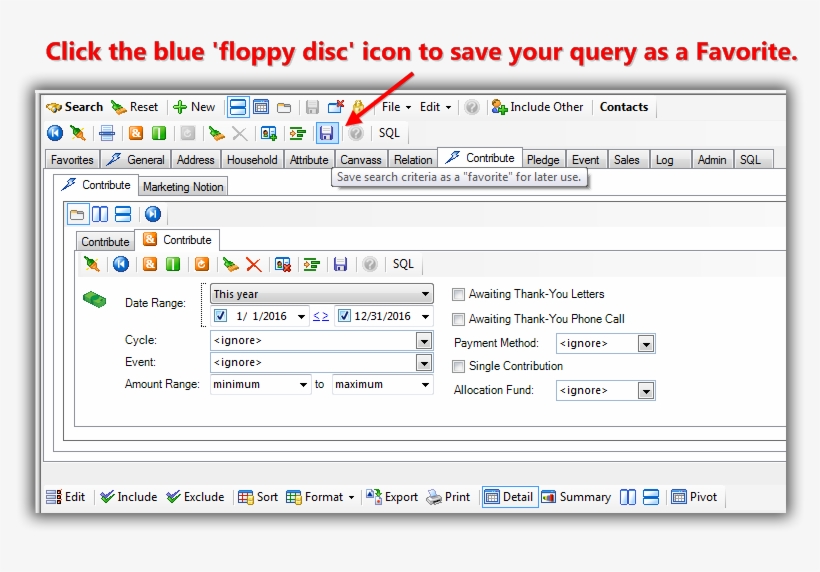The image size is (820, 572).
Task: Click the green money icon beside Date Range
Action: coord(95,300)
